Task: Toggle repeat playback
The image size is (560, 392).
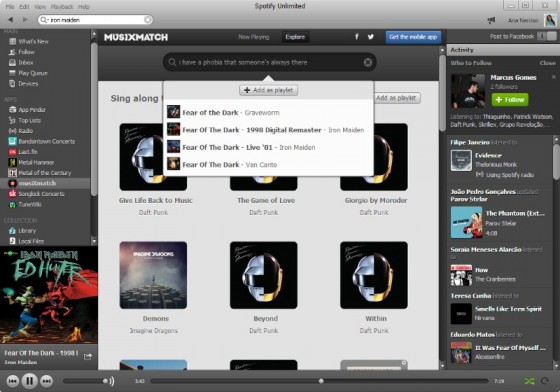Action: coord(544,381)
